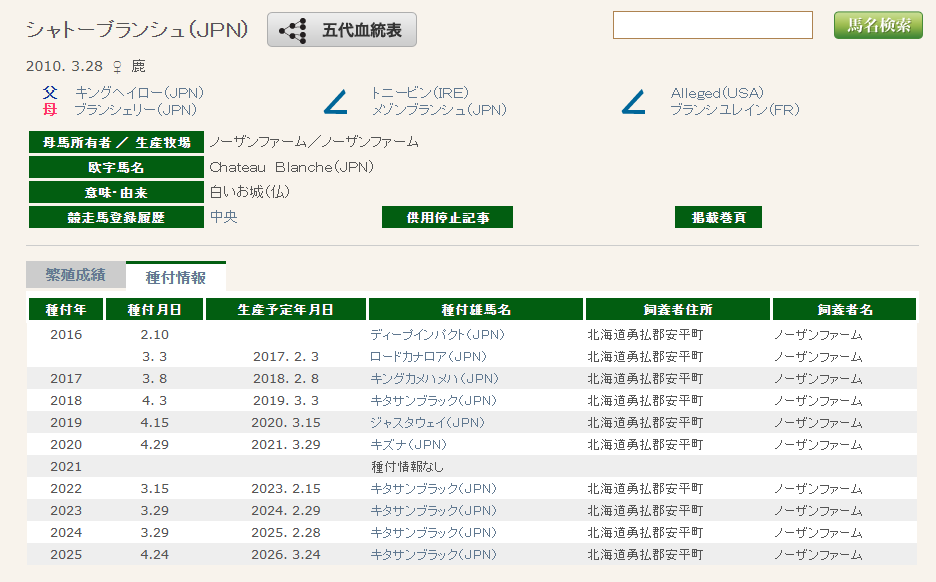Open キズナ(JPN) stallion link

(x=408, y=445)
